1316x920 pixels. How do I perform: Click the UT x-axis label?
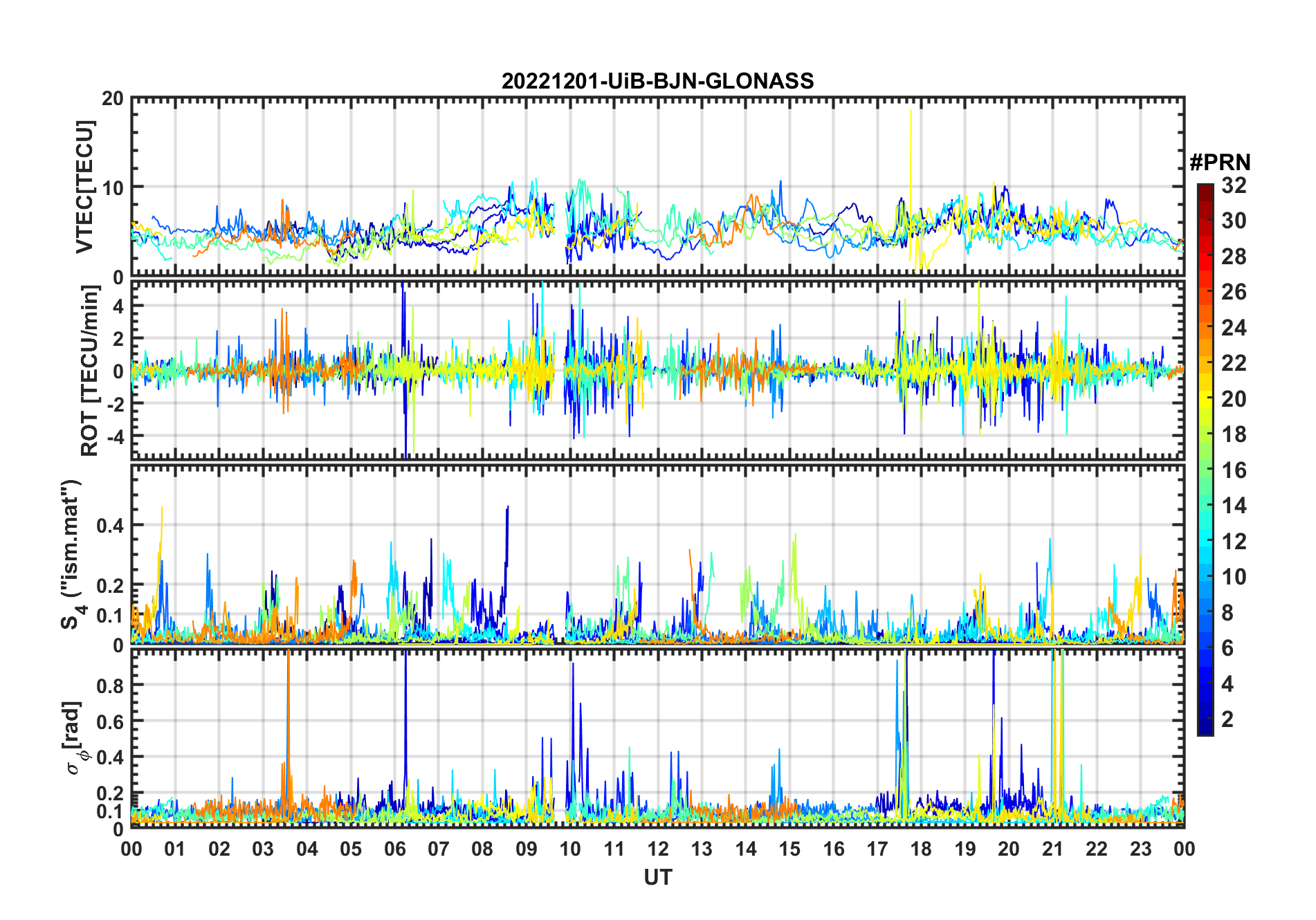657,878
